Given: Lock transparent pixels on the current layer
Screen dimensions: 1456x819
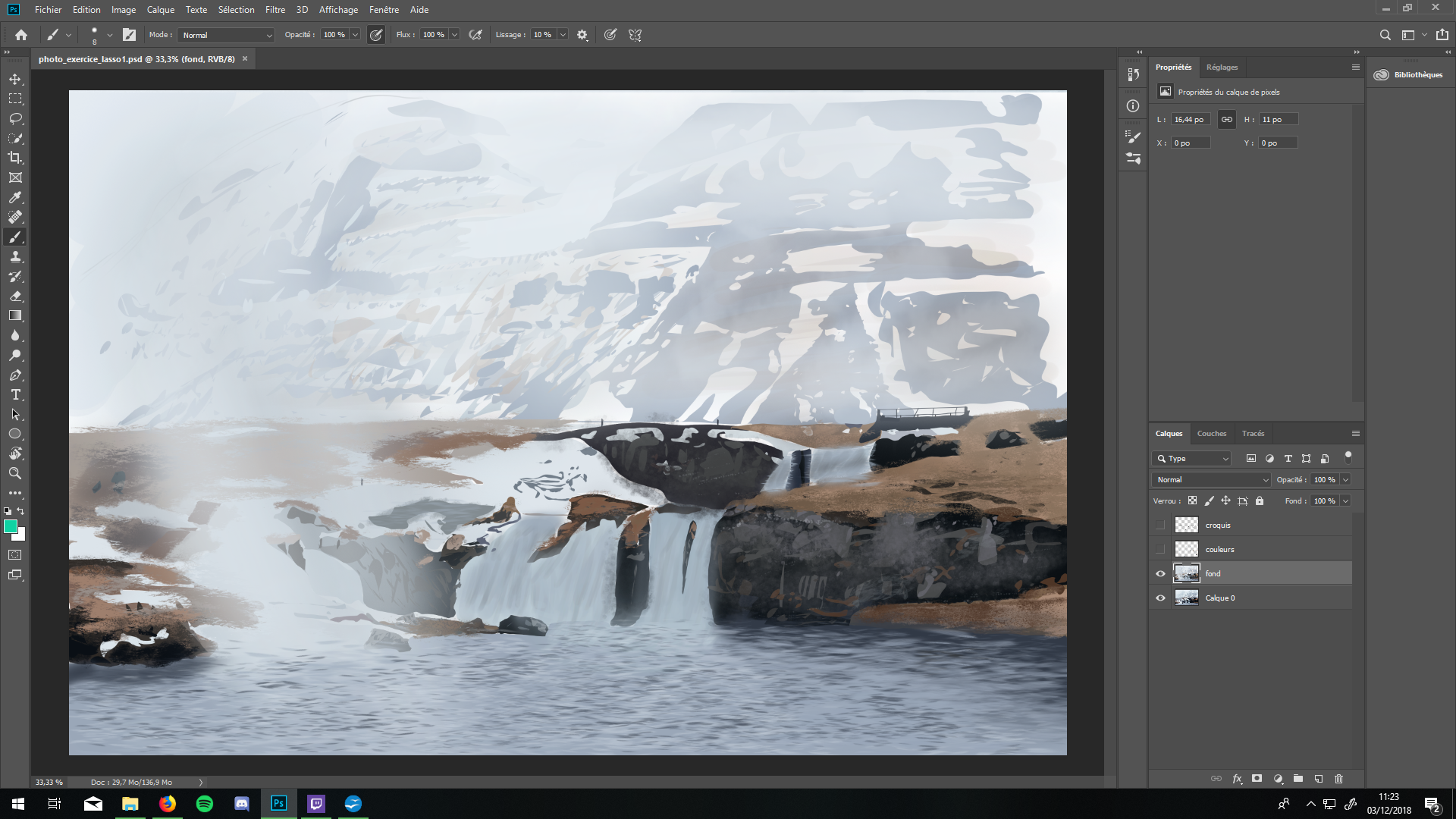Looking at the screenshot, I should click(x=1192, y=500).
